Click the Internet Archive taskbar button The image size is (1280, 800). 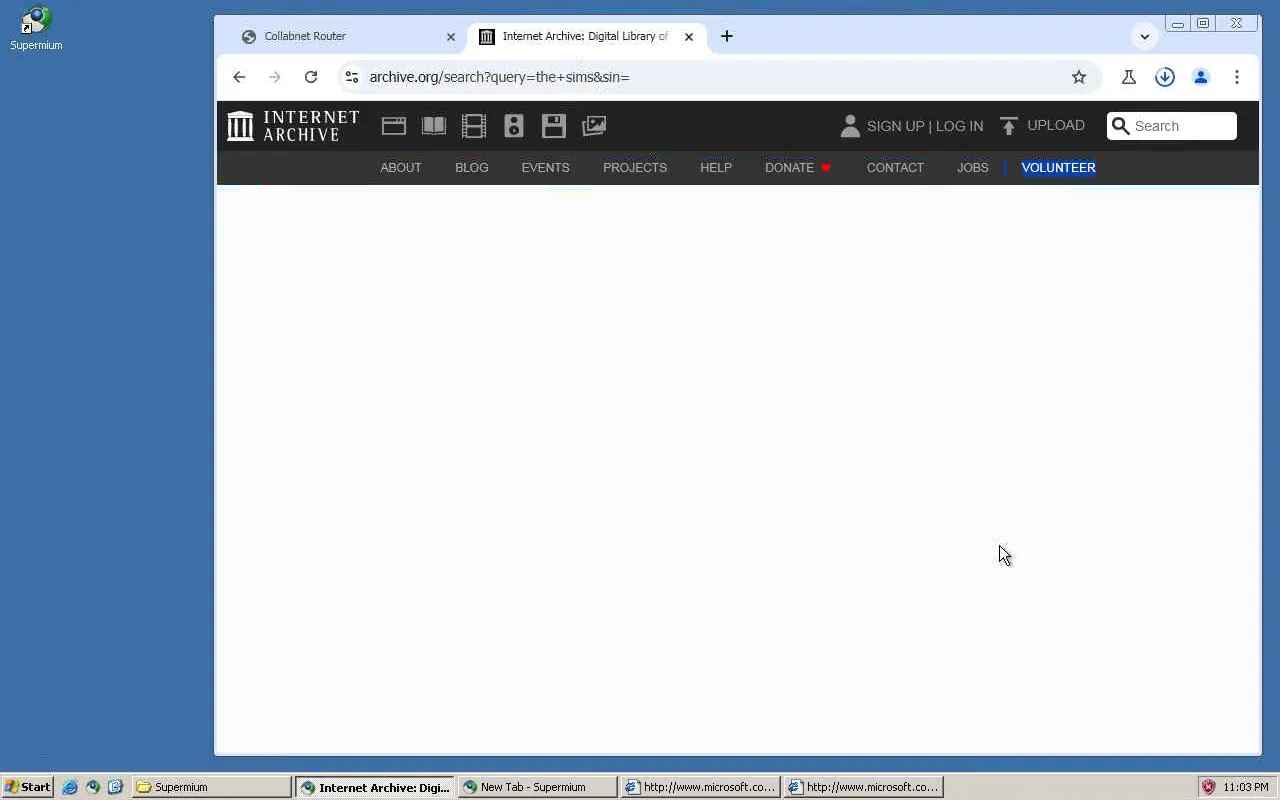click(x=375, y=787)
